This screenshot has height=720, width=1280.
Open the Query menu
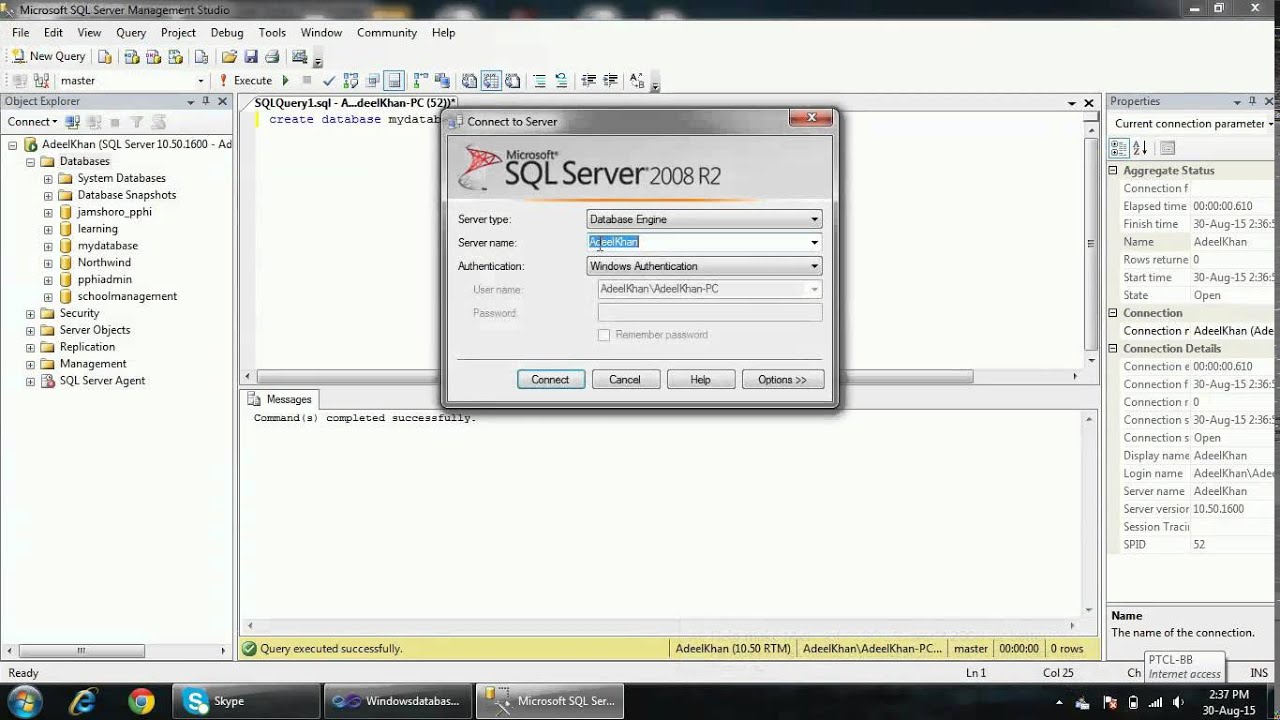click(131, 32)
